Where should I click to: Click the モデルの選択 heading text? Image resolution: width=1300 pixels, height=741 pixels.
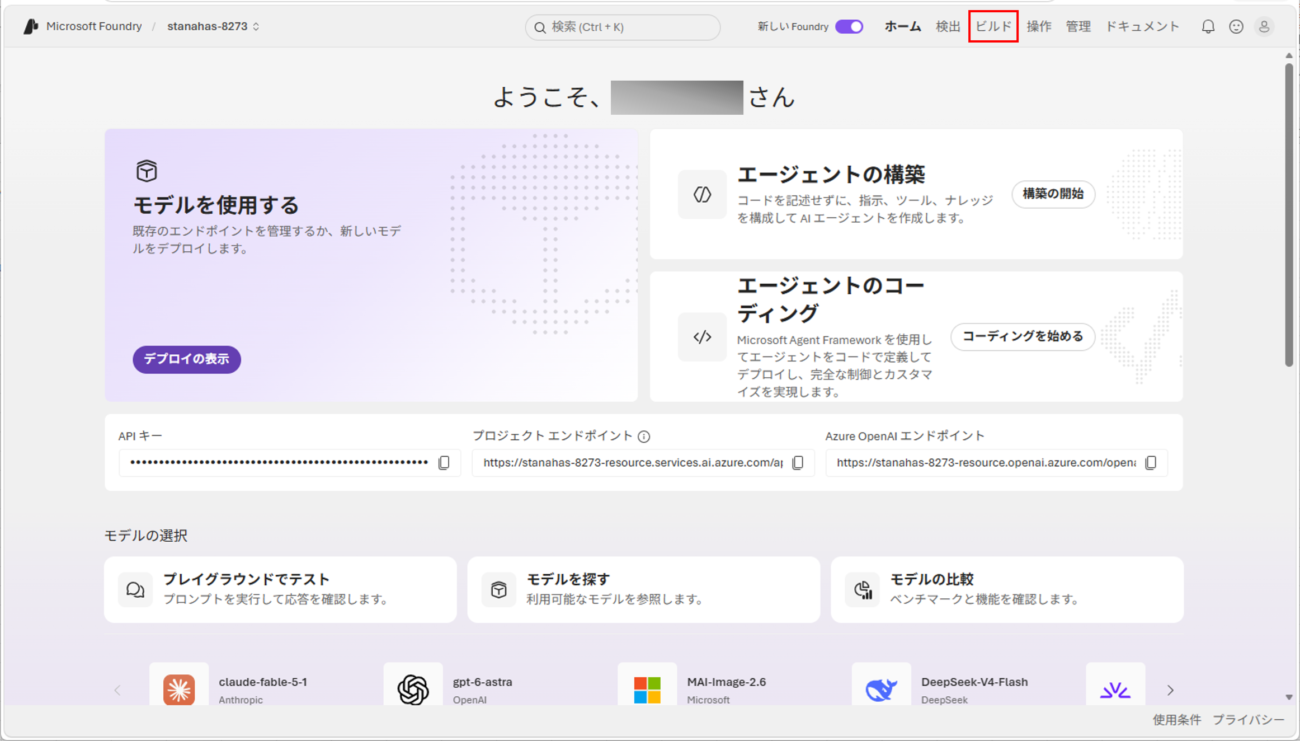(x=146, y=536)
